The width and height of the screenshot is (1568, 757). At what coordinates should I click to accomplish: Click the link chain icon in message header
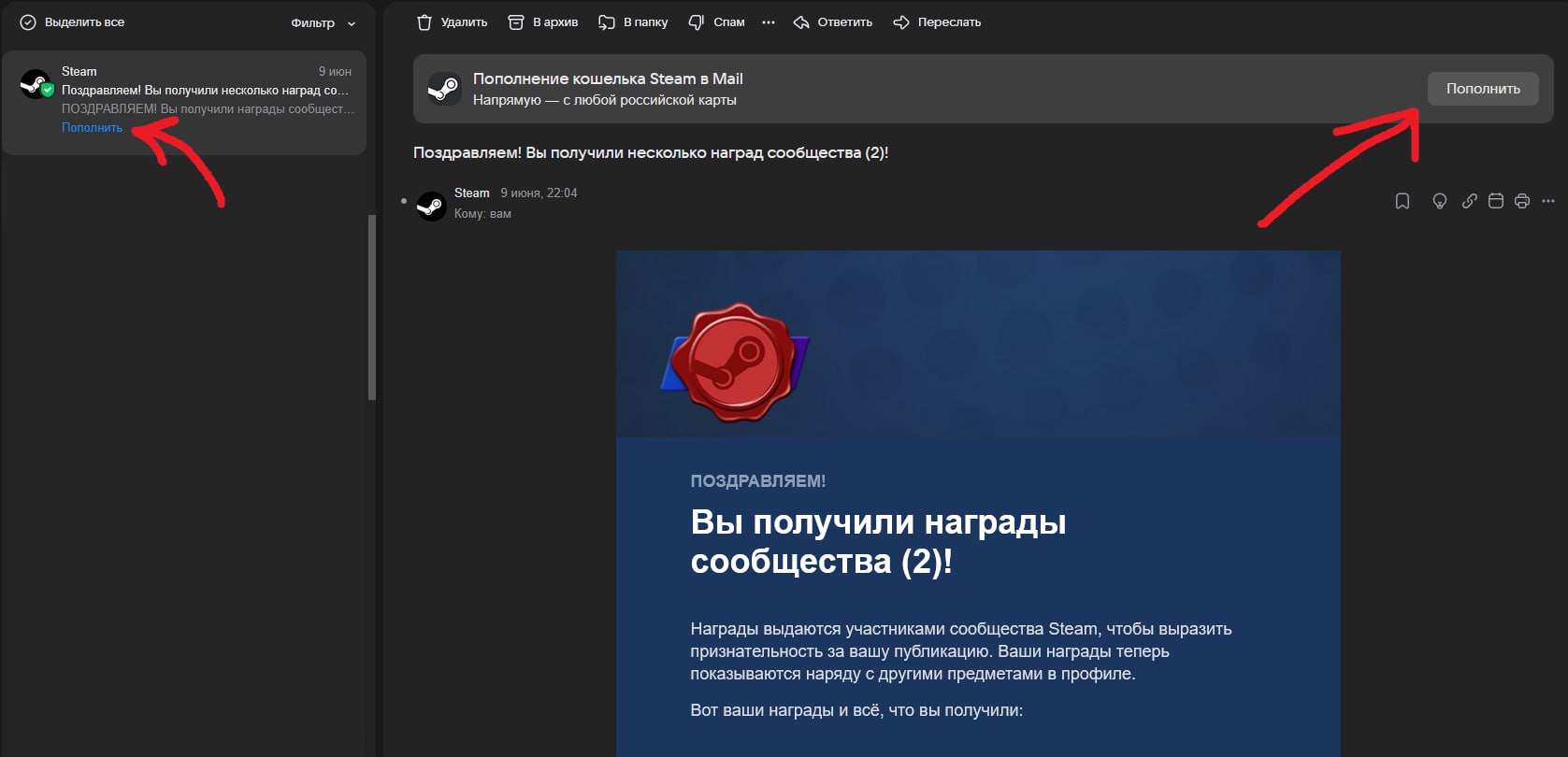[x=1470, y=201]
